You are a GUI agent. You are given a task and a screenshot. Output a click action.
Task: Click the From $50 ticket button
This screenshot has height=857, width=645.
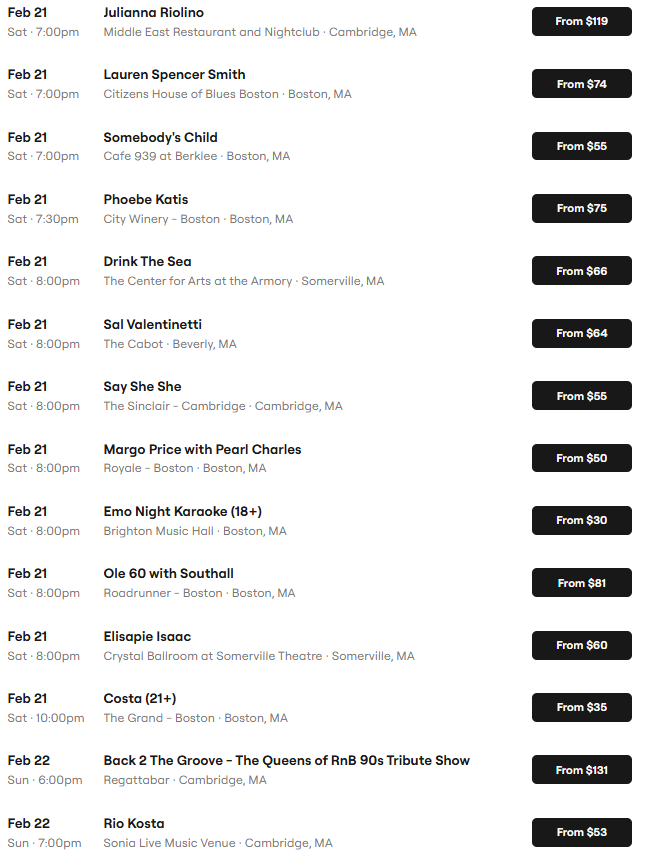[581, 458]
